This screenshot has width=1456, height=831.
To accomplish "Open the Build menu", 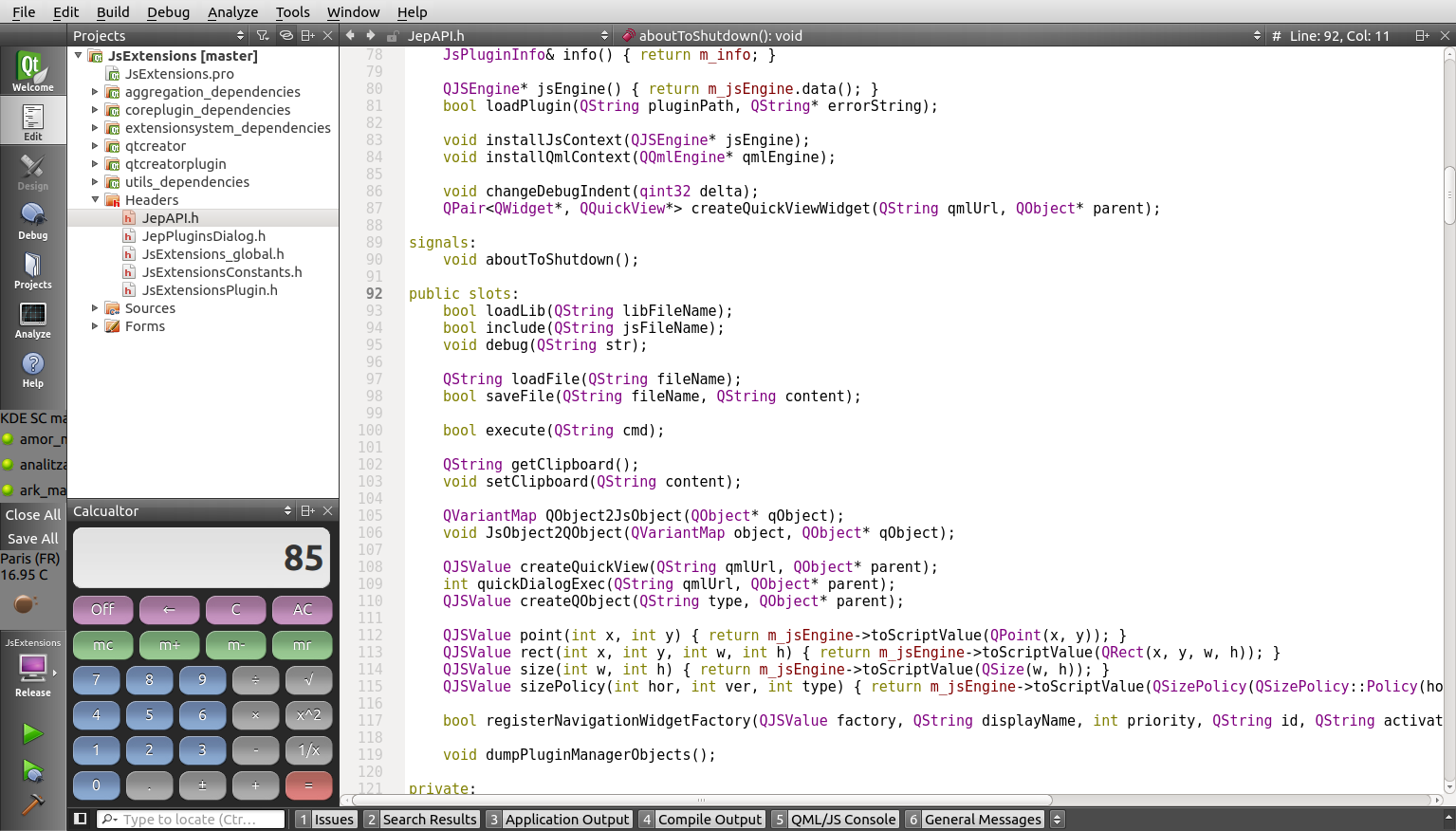I will pos(113,11).
